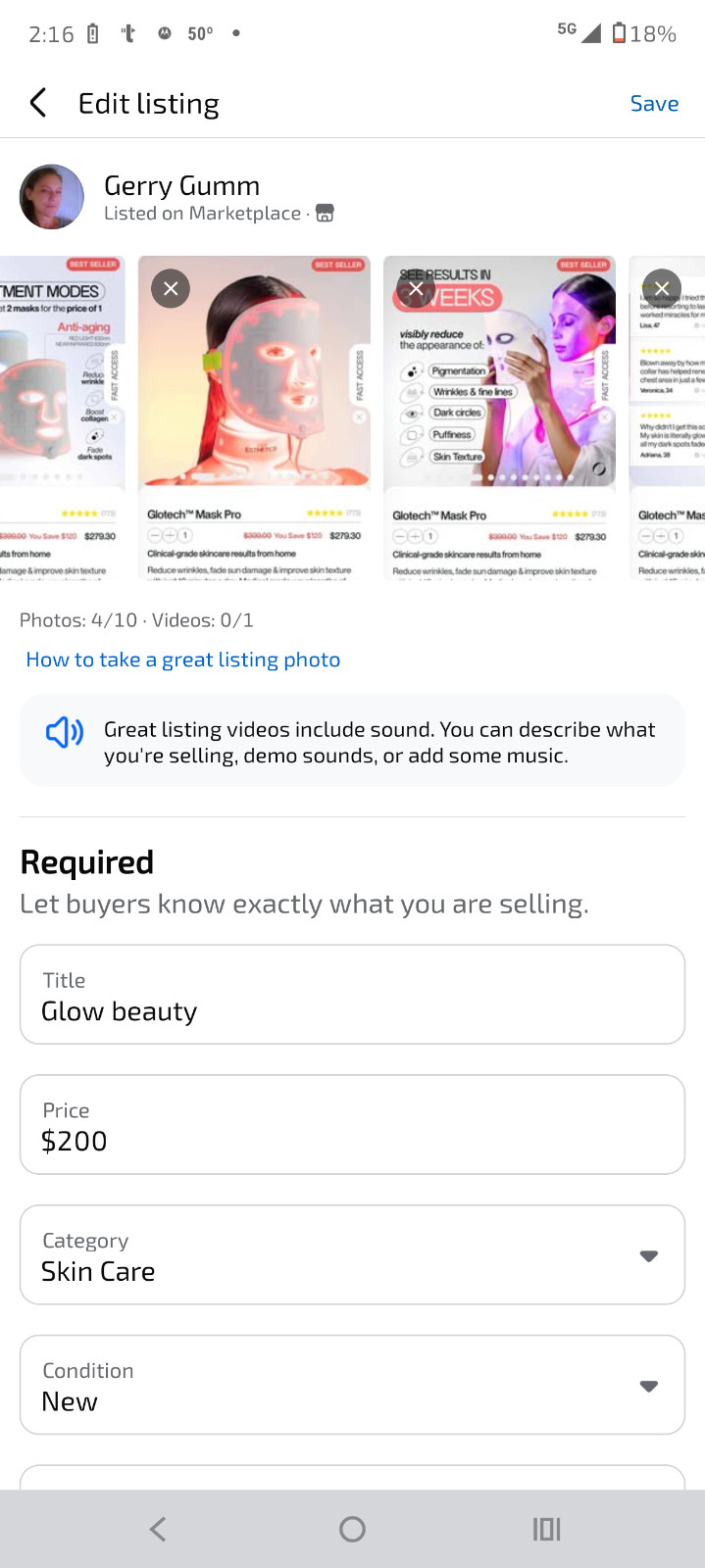Image resolution: width=705 pixels, height=1568 pixels.
Task: Tap the back arrow beside Edit listing
Action: 38,103
